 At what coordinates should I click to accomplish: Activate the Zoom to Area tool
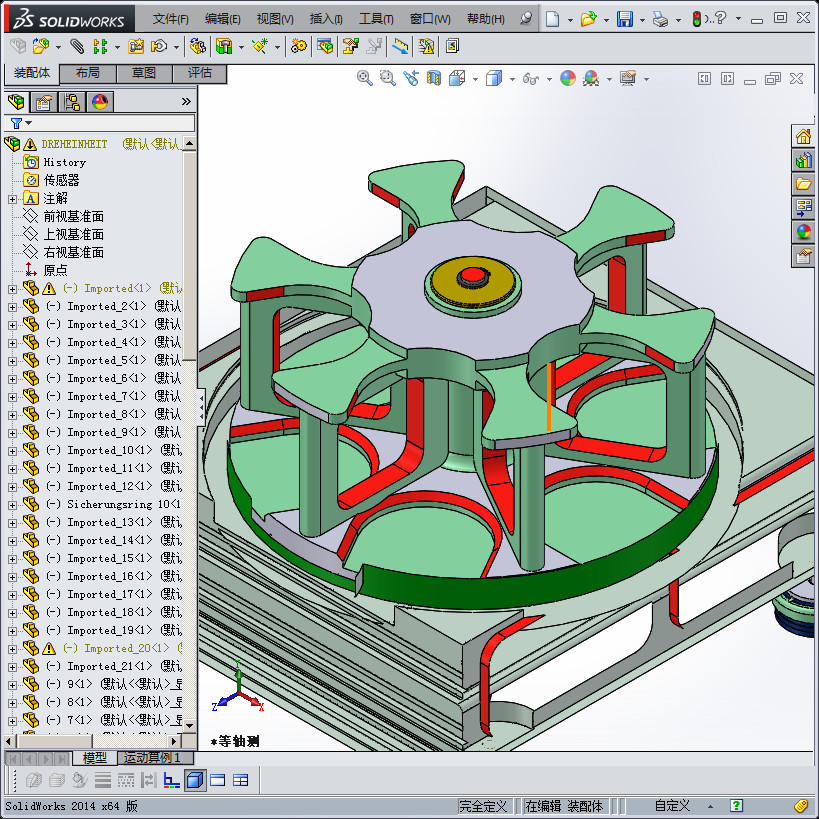388,78
